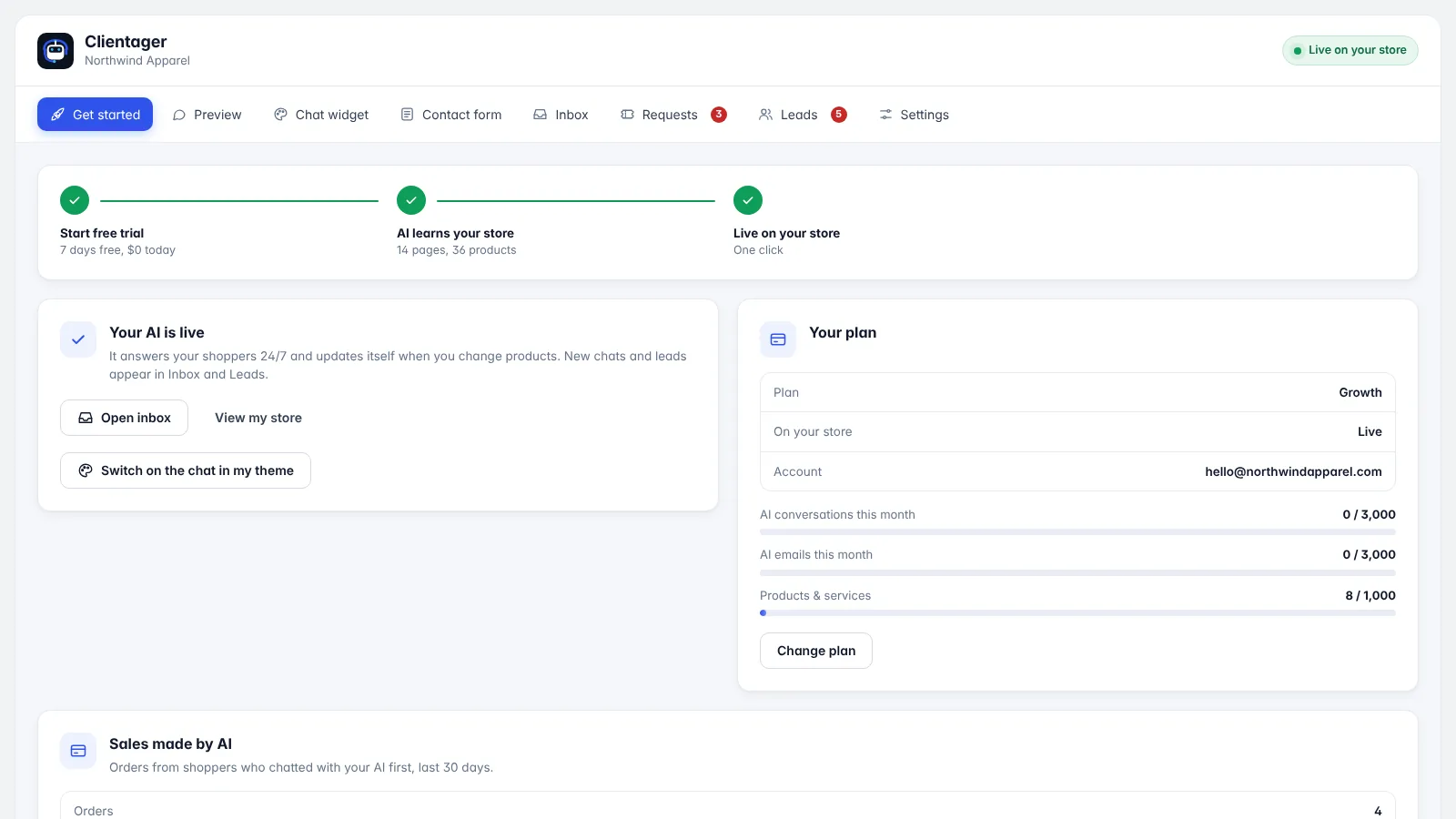Screen dimensions: 1456x819
Task: Click the red badge 5 on Leads
Action: [x=839, y=115]
